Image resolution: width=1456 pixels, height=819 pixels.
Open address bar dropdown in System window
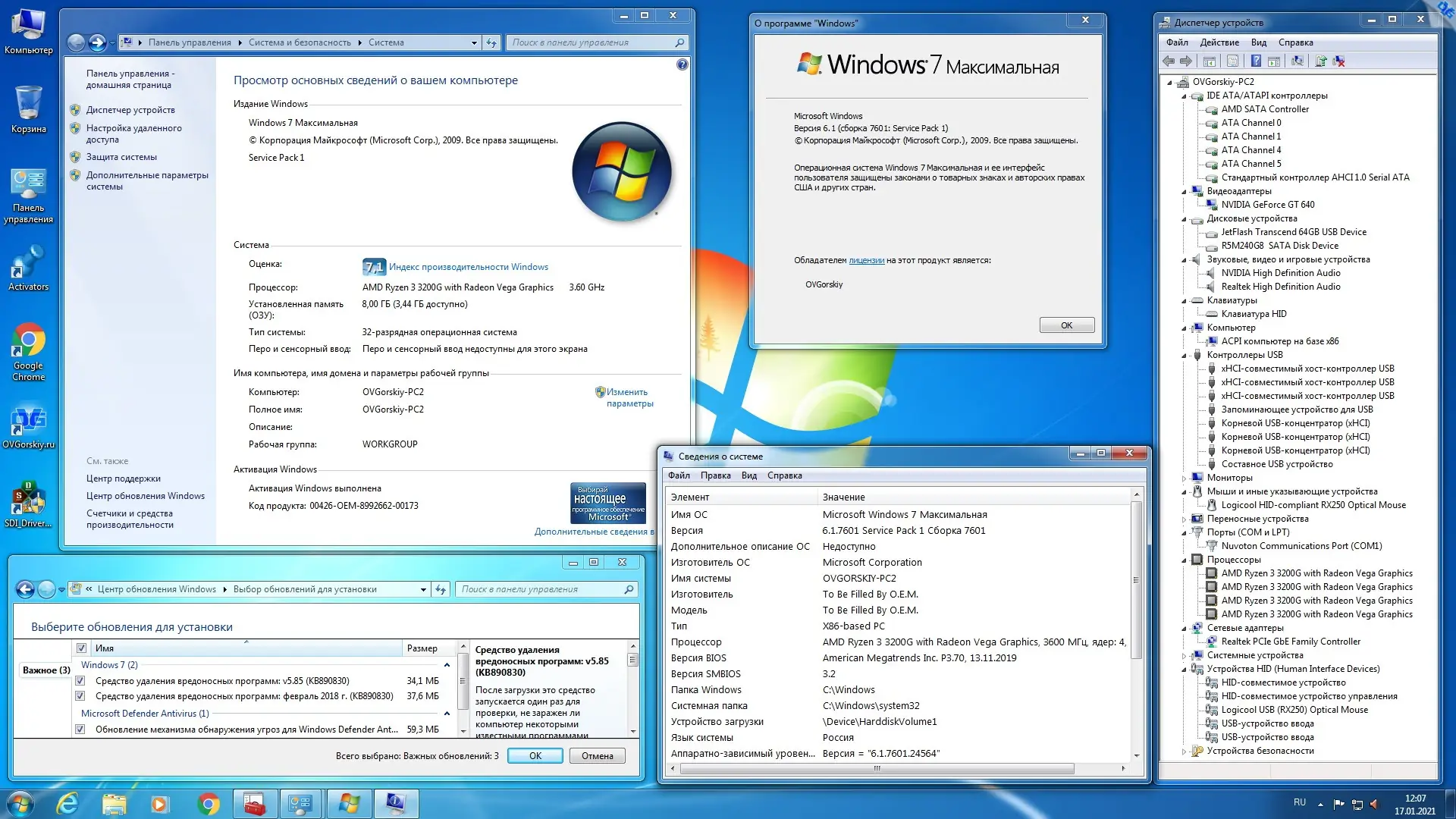pyautogui.click(x=474, y=42)
